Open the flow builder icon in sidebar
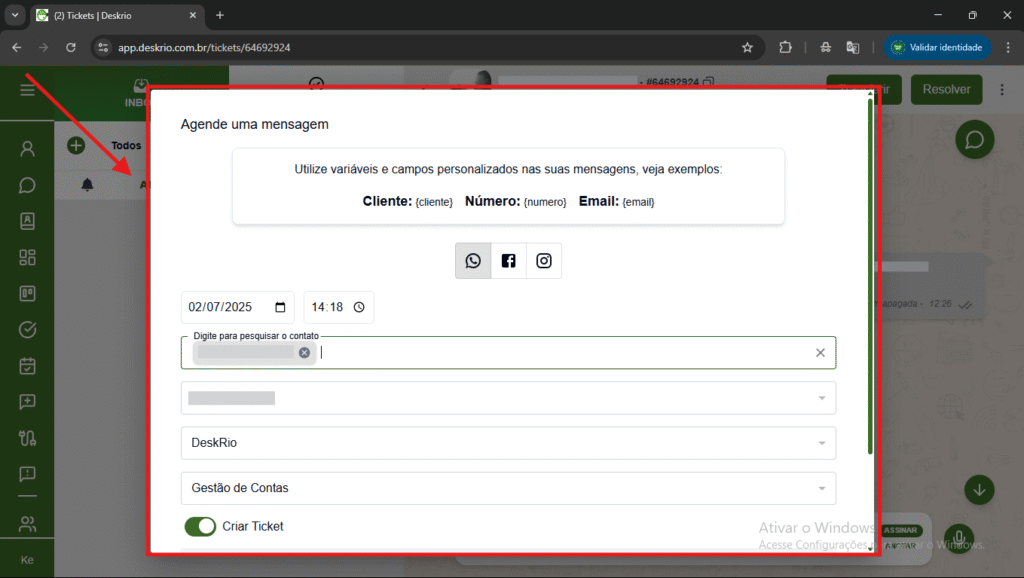The height and width of the screenshot is (578, 1024). (27, 438)
